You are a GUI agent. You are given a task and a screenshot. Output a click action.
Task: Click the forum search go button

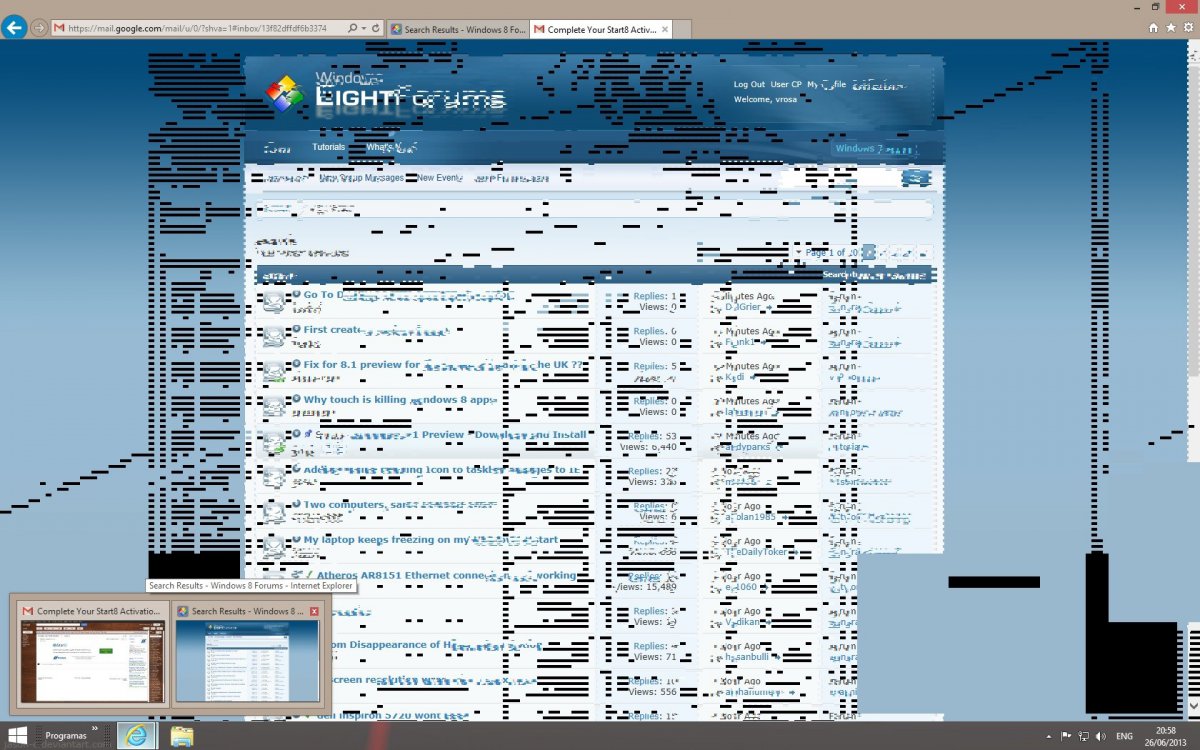pos(916,178)
